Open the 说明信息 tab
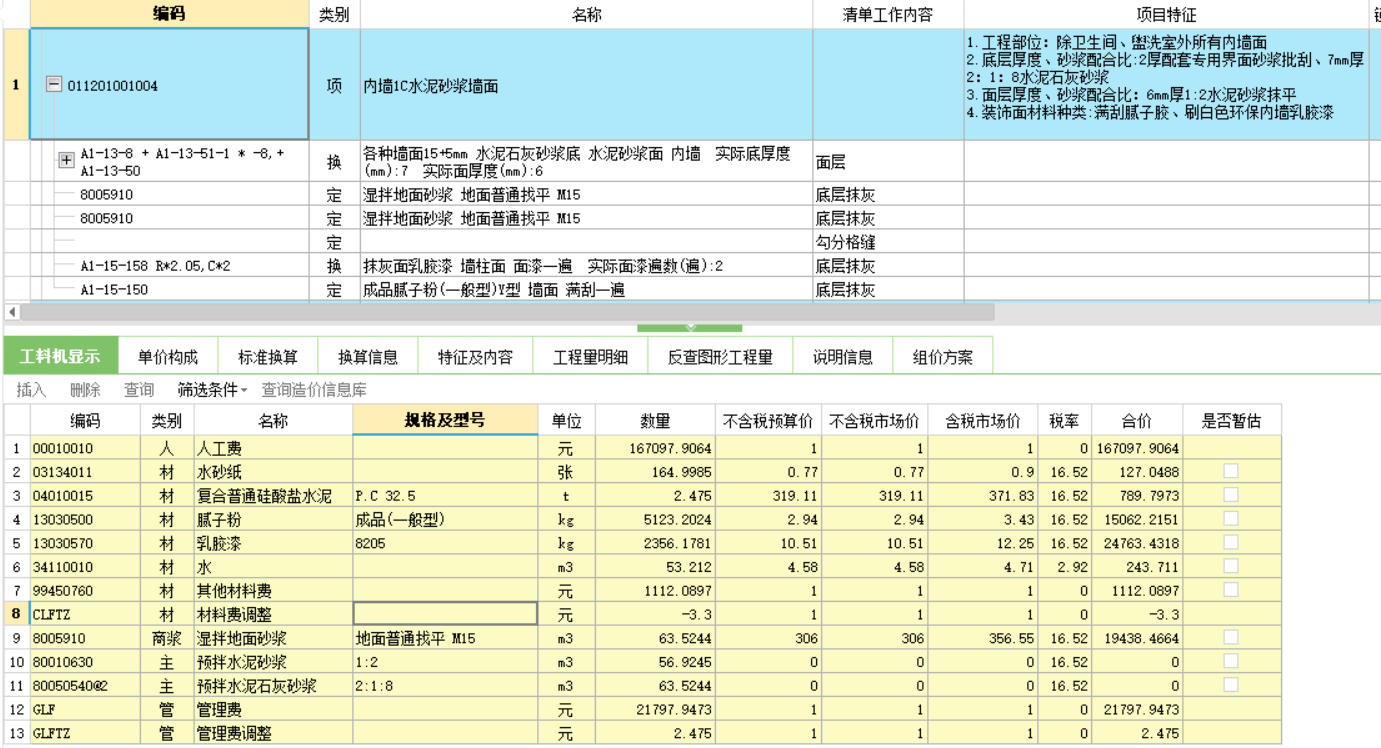1381x748 pixels. tap(842, 356)
